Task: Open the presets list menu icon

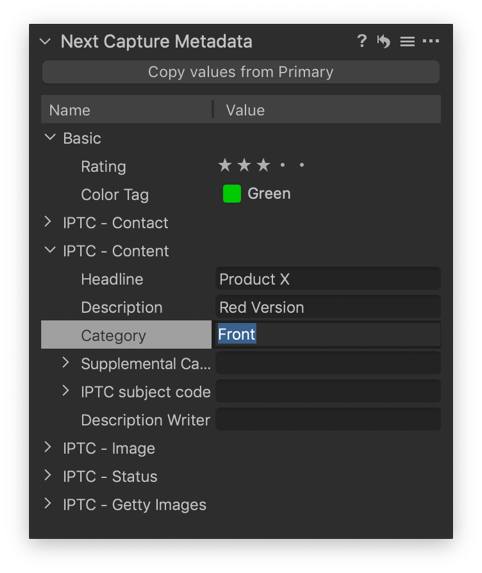Action: tap(407, 41)
